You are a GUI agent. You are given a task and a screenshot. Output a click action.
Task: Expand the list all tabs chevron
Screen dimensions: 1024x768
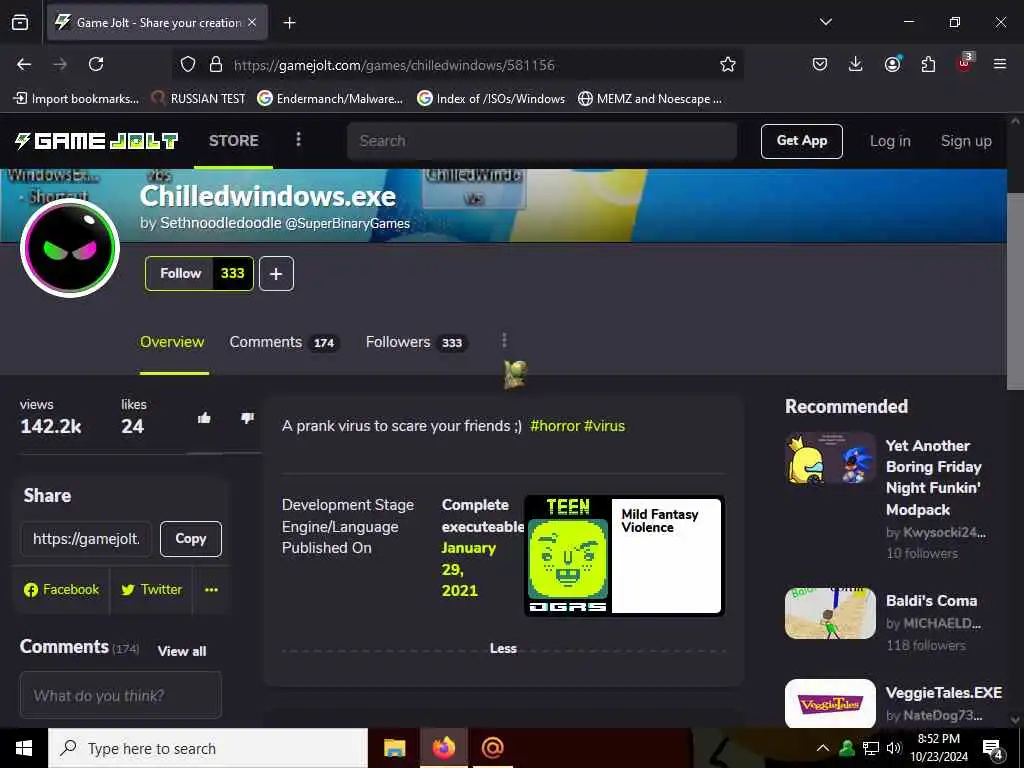coord(825,22)
